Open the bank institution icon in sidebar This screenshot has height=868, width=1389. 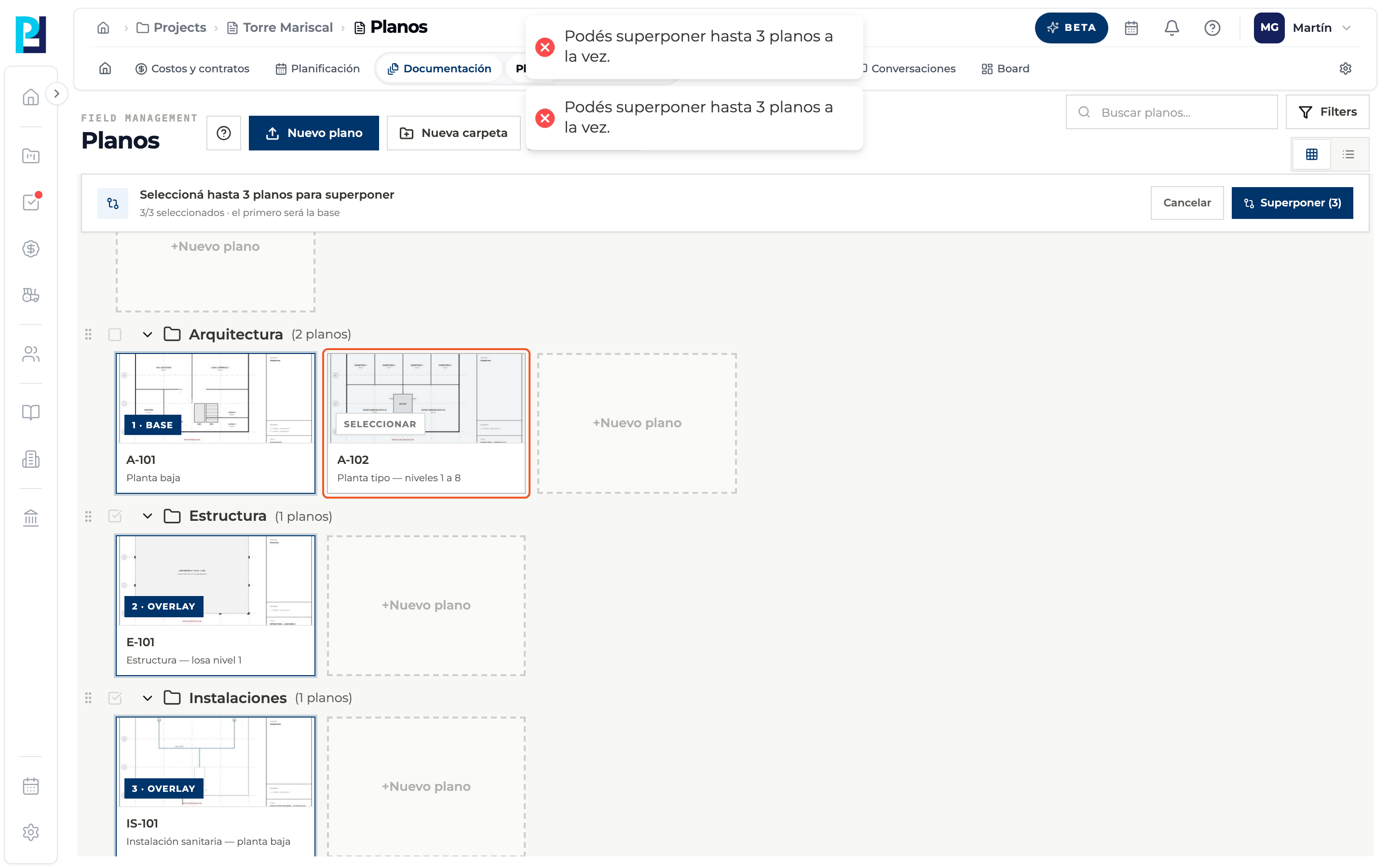pyautogui.click(x=30, y=518)
